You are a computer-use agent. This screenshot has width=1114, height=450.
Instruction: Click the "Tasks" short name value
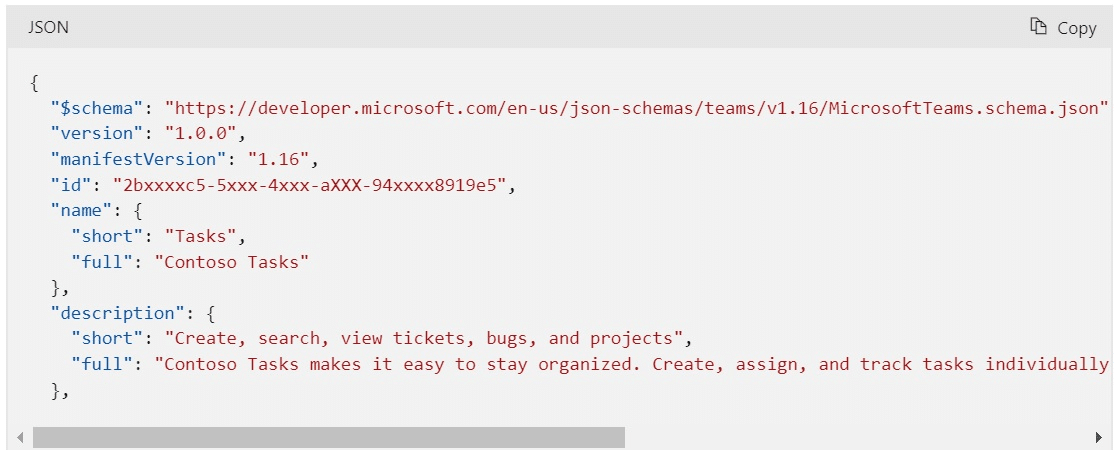coord(203,237)
